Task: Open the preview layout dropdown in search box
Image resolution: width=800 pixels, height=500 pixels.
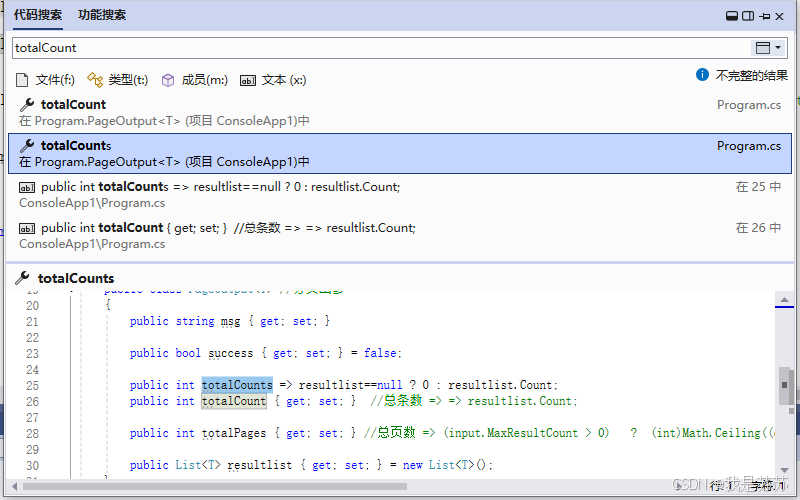Action: click(x=768, y=48)
